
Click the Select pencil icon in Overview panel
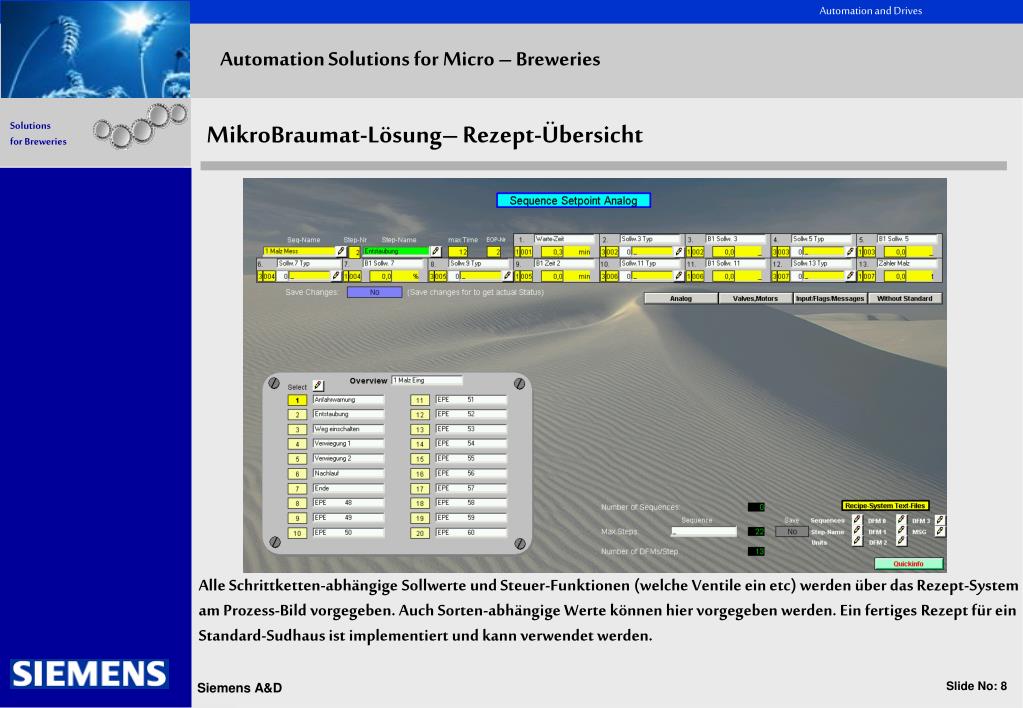tap(318, 386)
